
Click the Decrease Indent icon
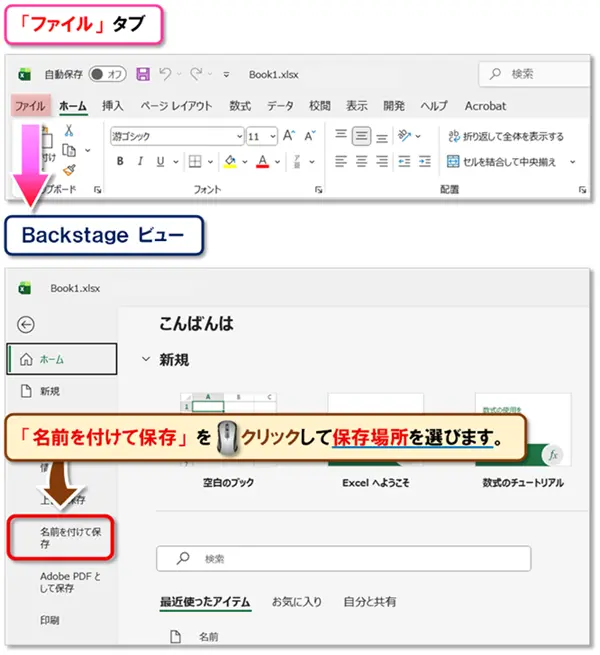click(x=404, y=161)
